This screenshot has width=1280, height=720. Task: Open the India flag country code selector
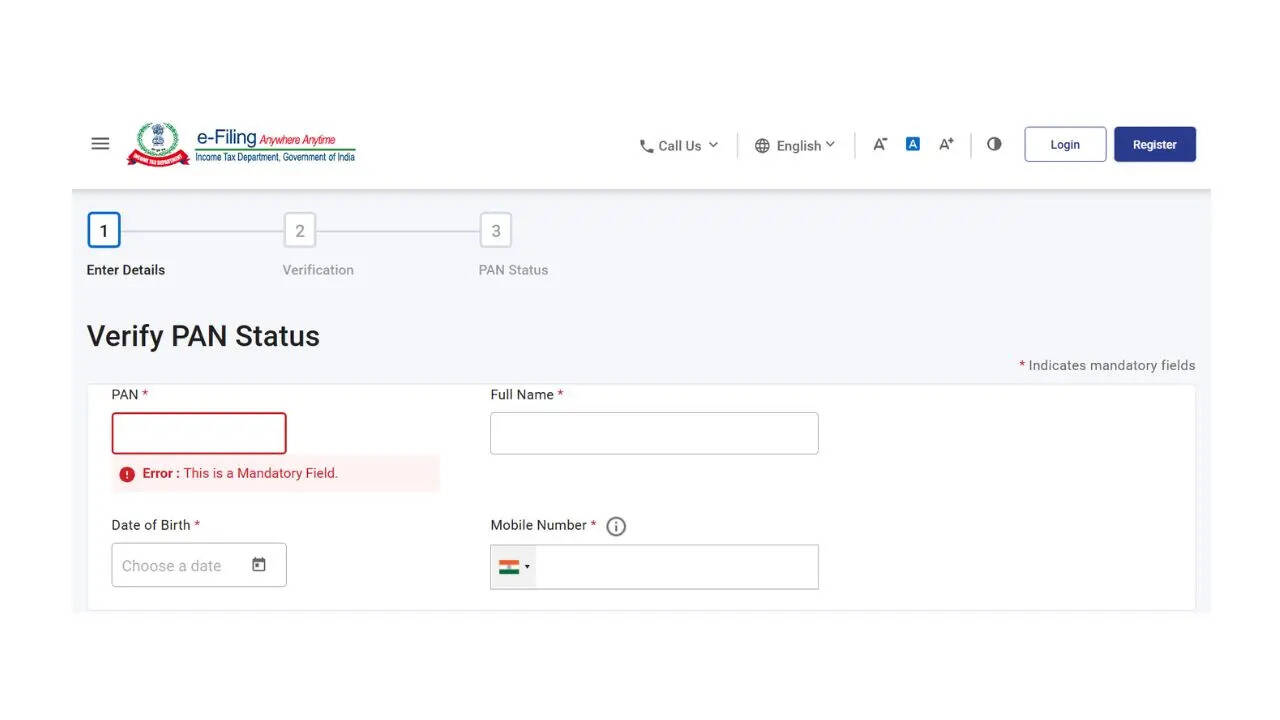(x=514, y=567)
